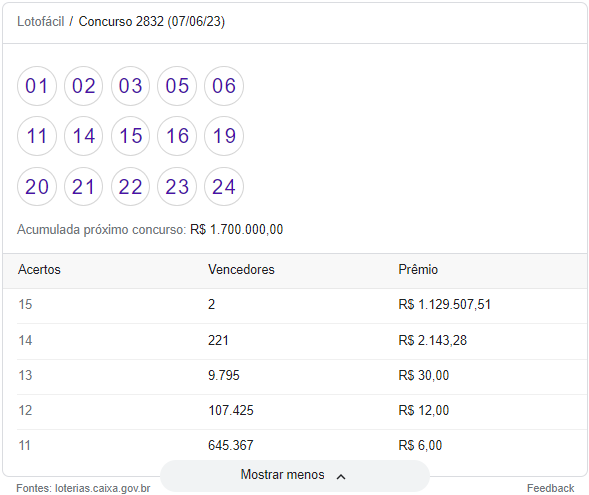Click the Feedback link

550,488
